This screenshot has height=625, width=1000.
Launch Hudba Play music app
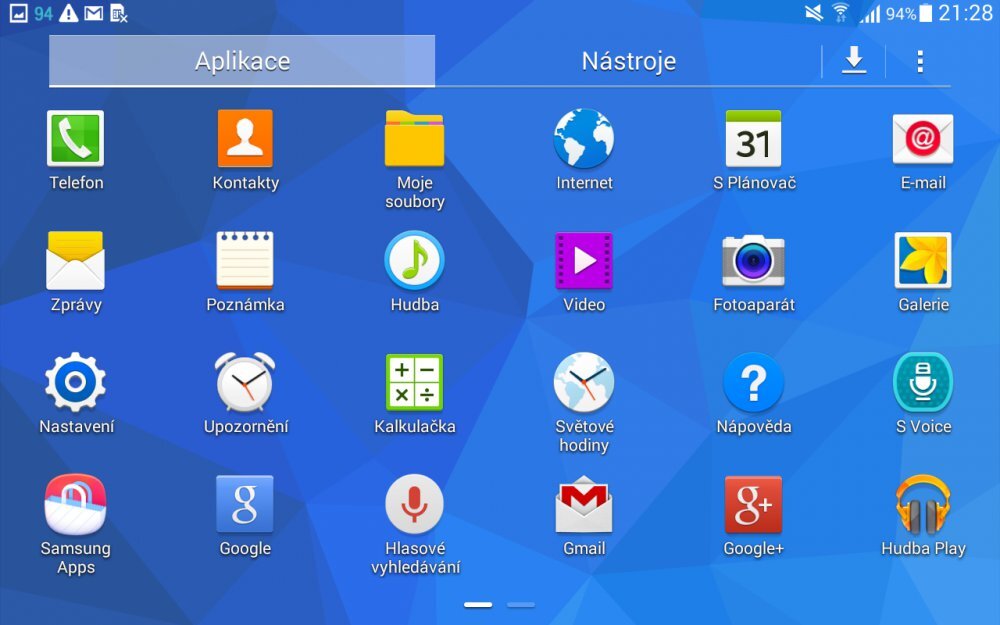point(922,507)
